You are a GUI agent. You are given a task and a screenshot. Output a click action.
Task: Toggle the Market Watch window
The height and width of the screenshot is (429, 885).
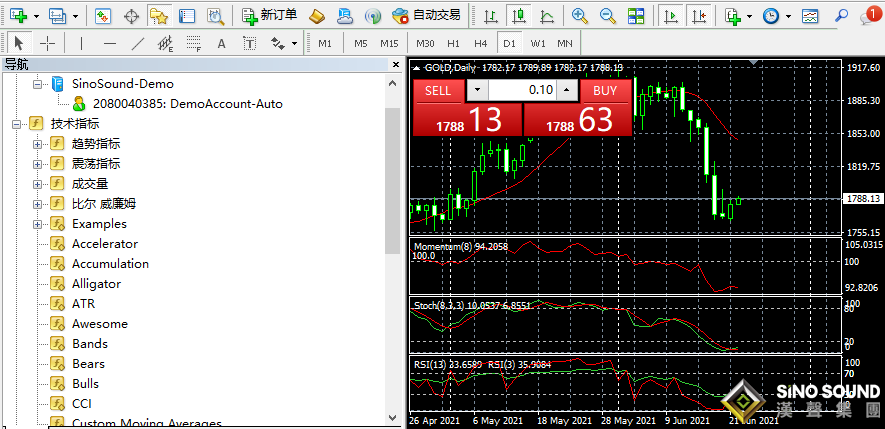point(103,16)
